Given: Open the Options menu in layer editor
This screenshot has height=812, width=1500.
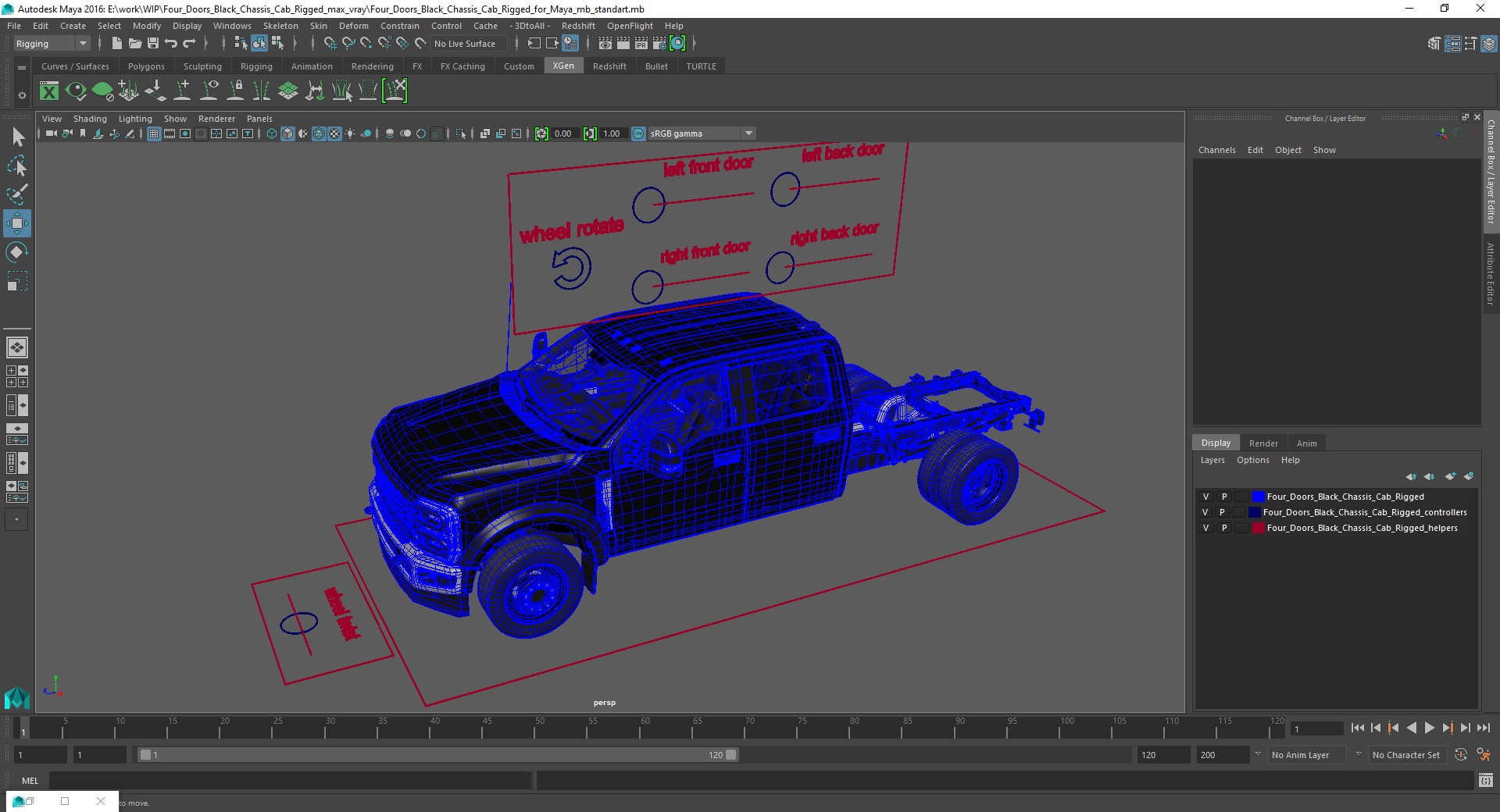Looking at the screenshot, I should pos(1252,460).
